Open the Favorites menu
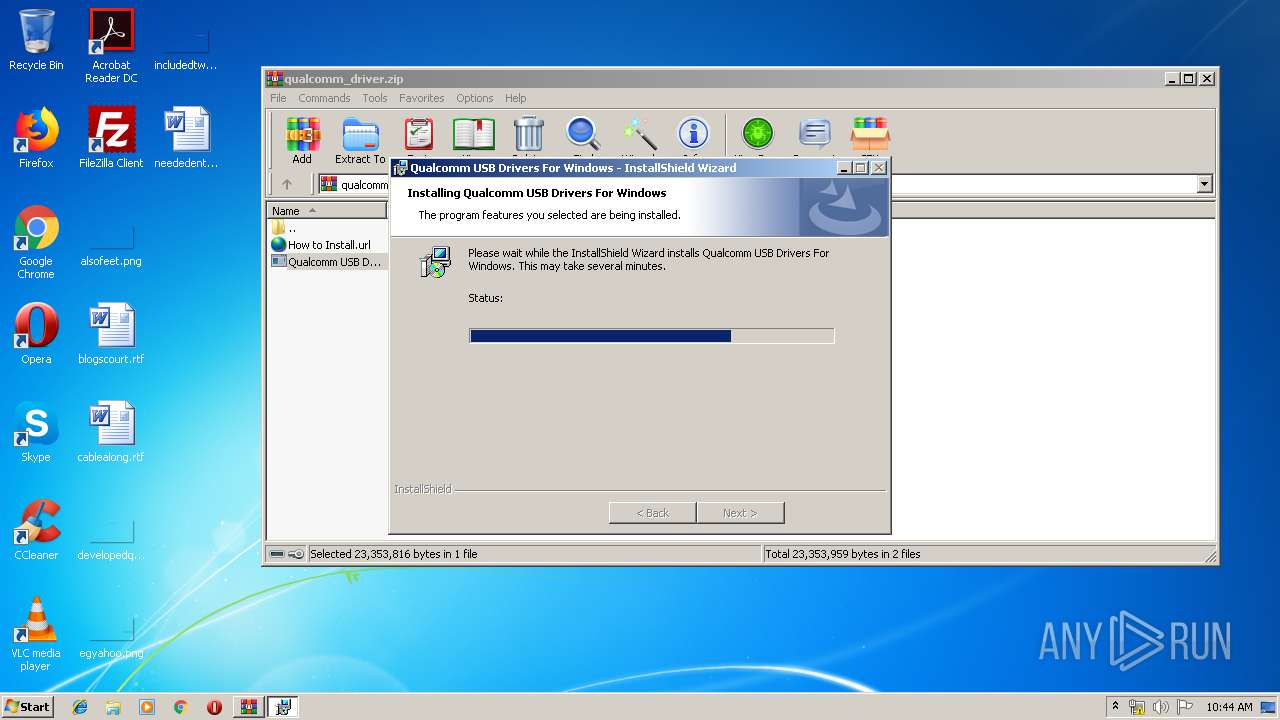Viewport: 1280px width, 720px height. pyautogui.click(x=421, y=98)
